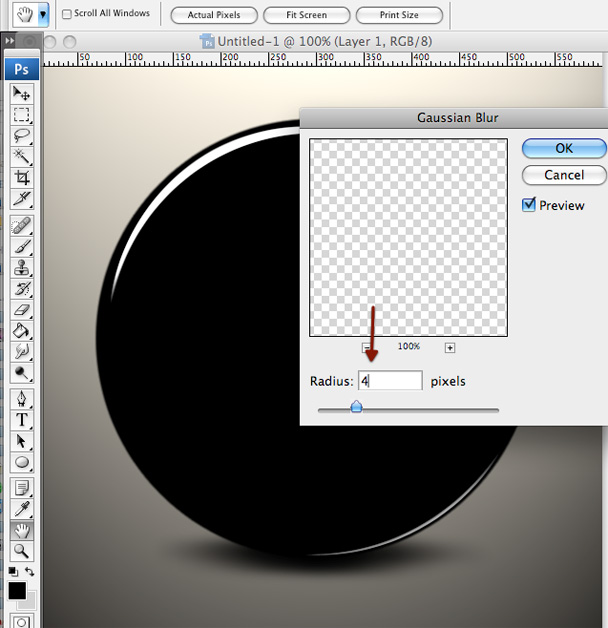Select the Pen tool
Screen dimensions: 608x628
tap(21, 399)
